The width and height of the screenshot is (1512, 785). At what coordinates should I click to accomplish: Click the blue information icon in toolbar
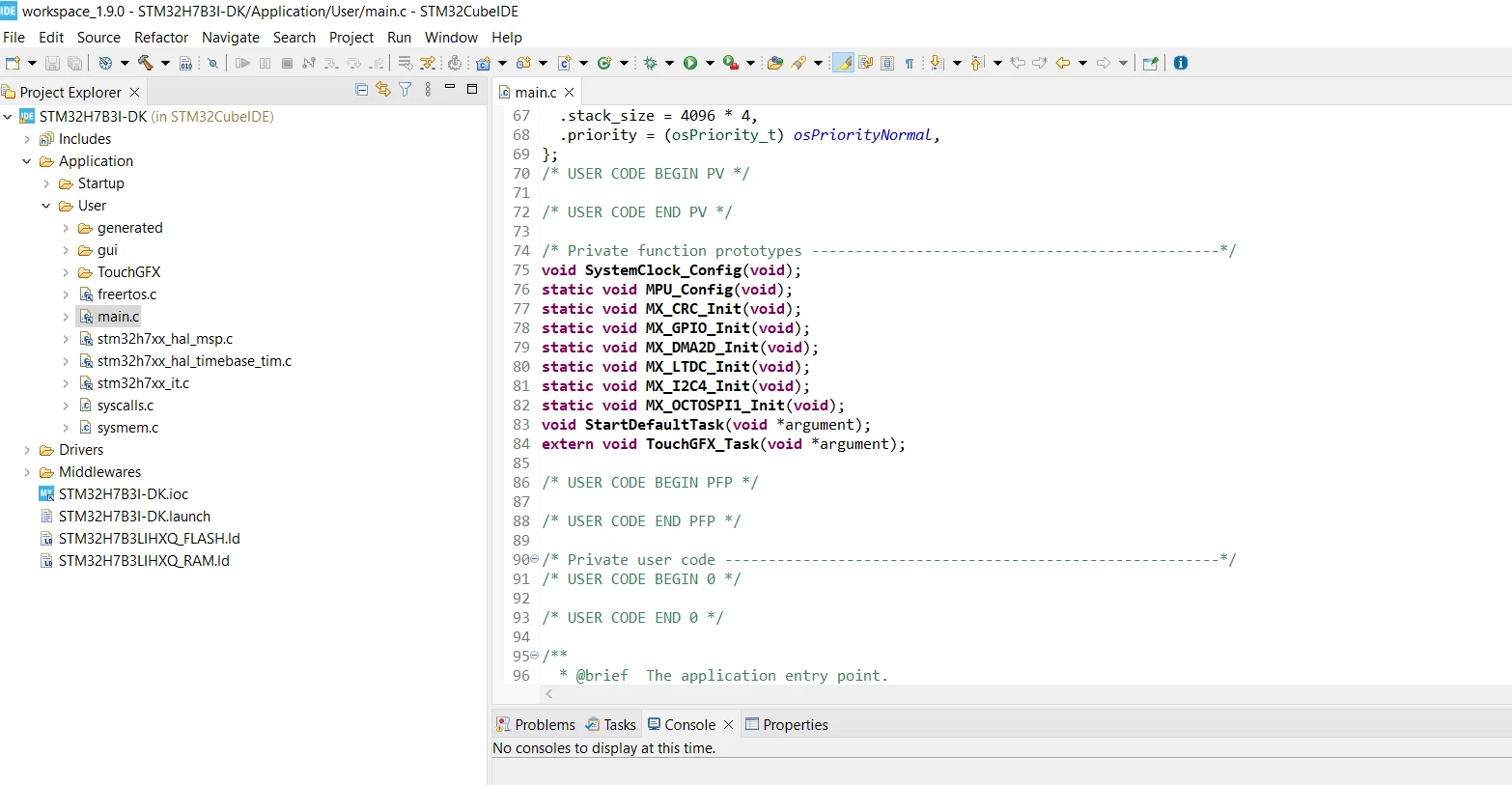pos(1181,63)
